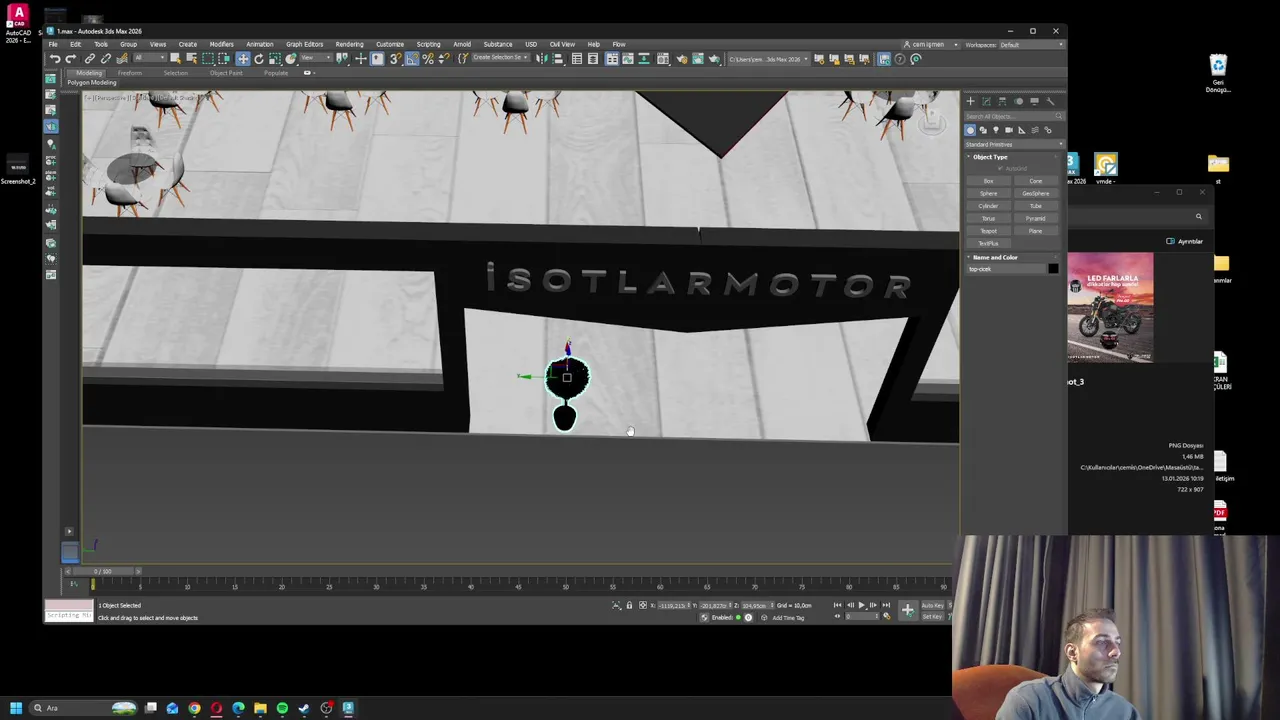Toggle Window/Crossing selection mode
The width and height of the screenshot is (1280, 720).
click(x=224, y=58)
